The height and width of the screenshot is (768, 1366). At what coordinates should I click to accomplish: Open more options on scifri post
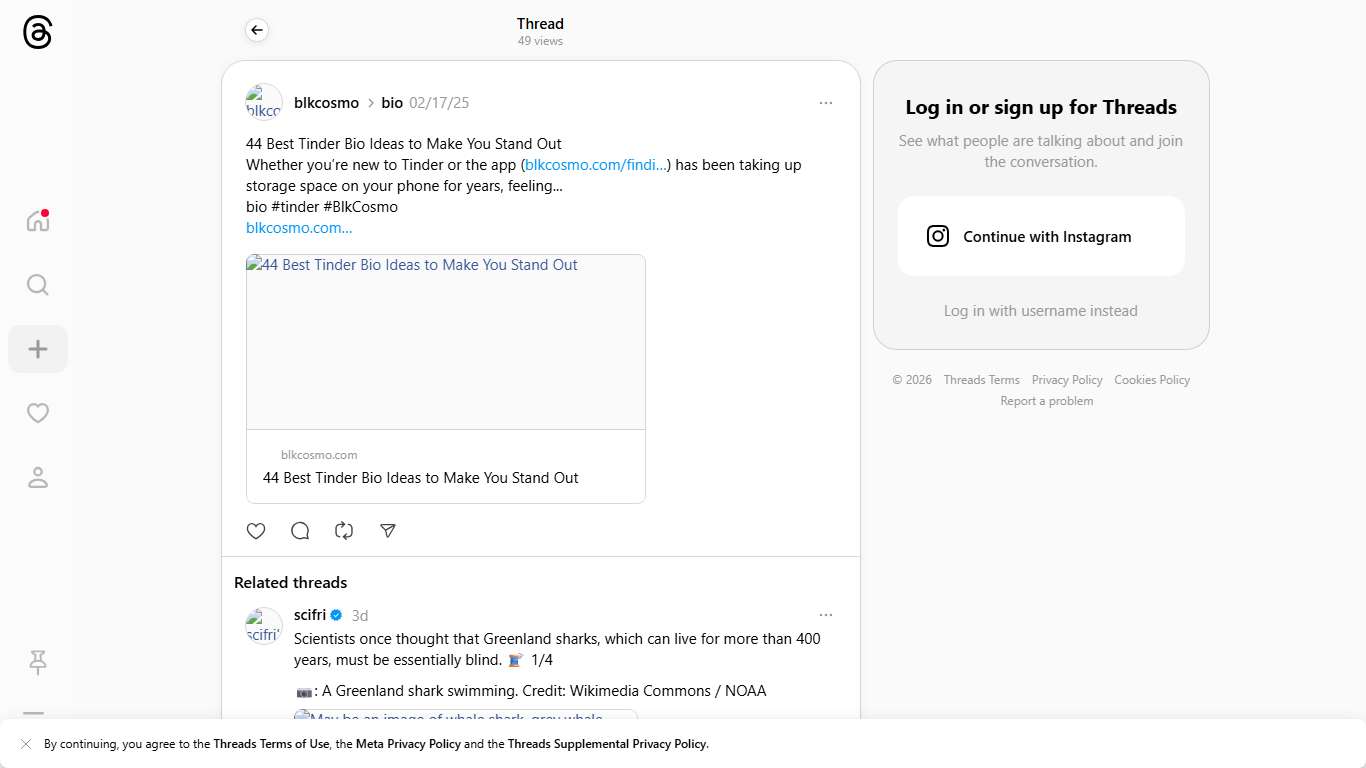tap(825, 615)
